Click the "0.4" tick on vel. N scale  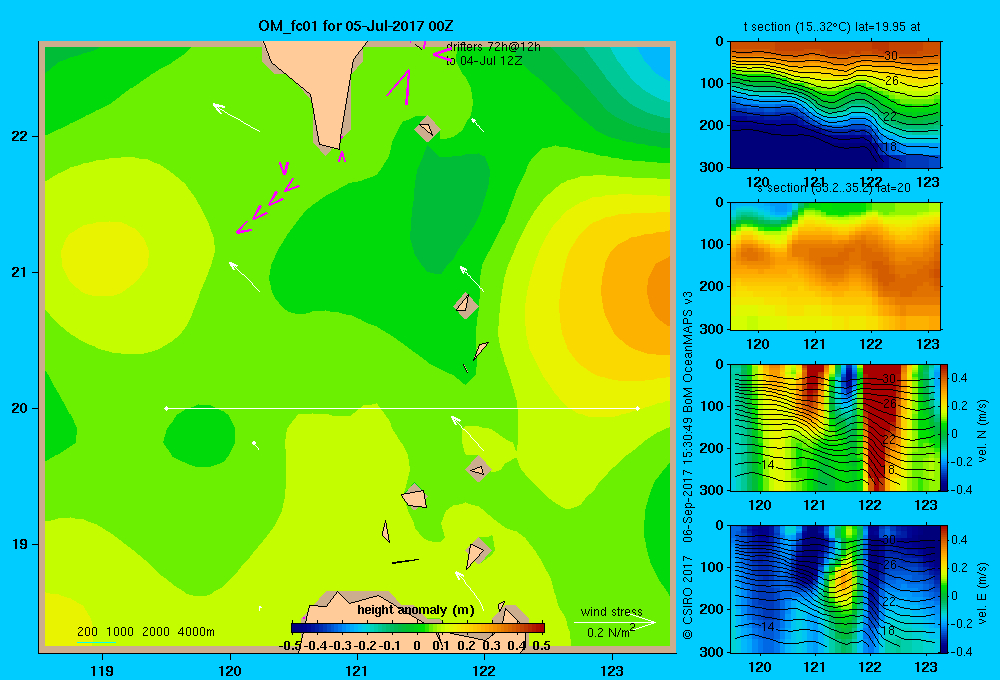tap(959, 378)
